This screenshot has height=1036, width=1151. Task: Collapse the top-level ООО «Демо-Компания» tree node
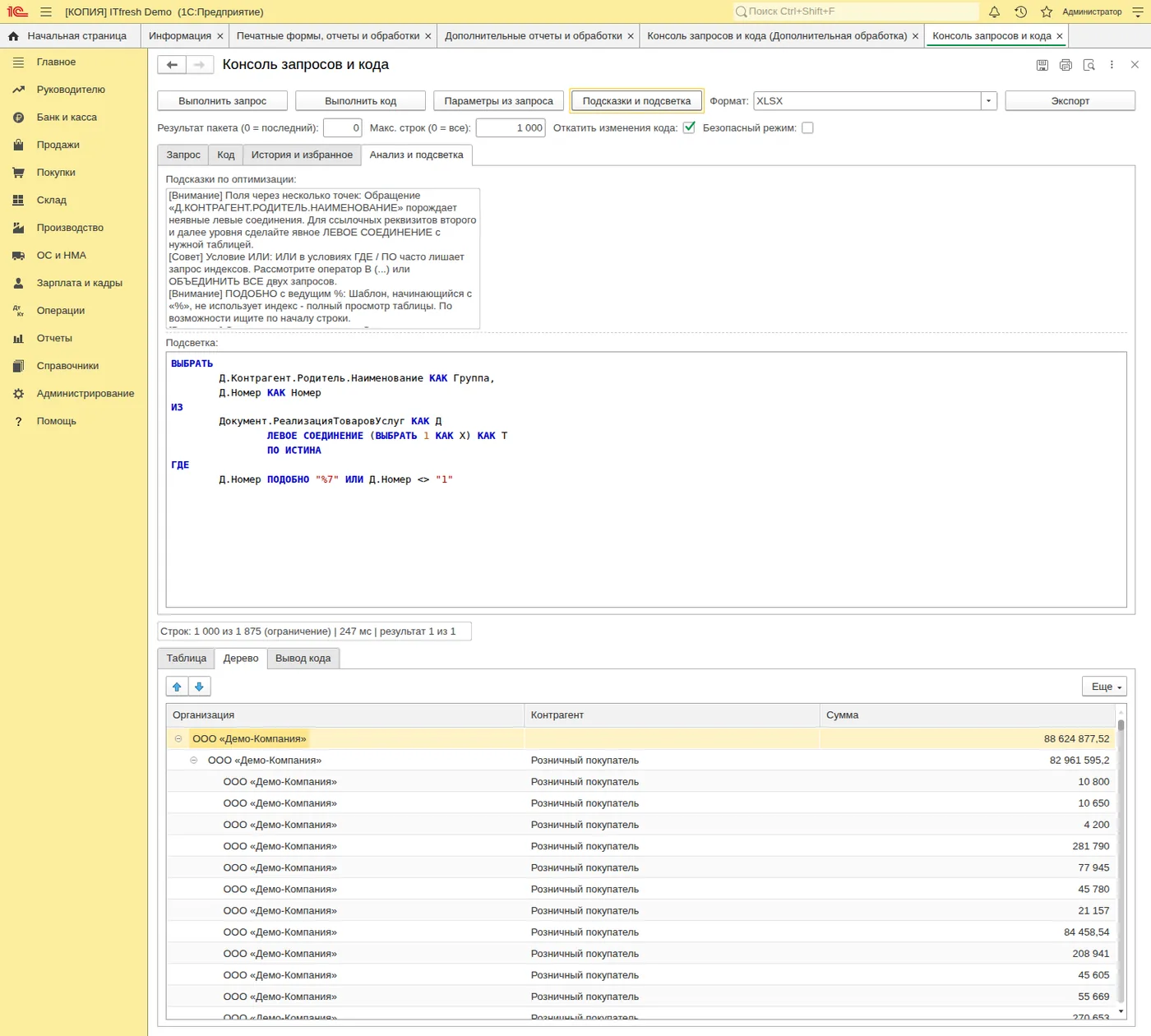tap(178, 738)
